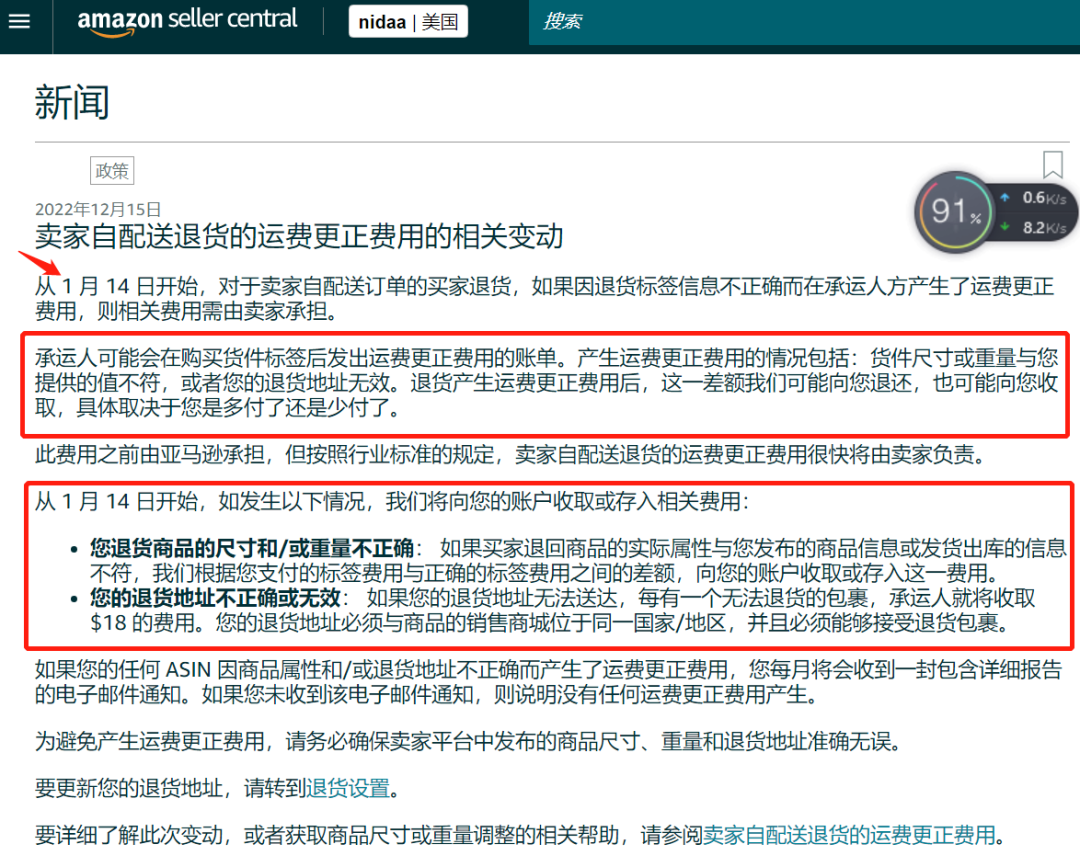Image resolution: width=1080 pixels, height=867 pixels.
Task: Click the bold text 您的退货地址不正确或无效
Action: [x=216, y=598]
